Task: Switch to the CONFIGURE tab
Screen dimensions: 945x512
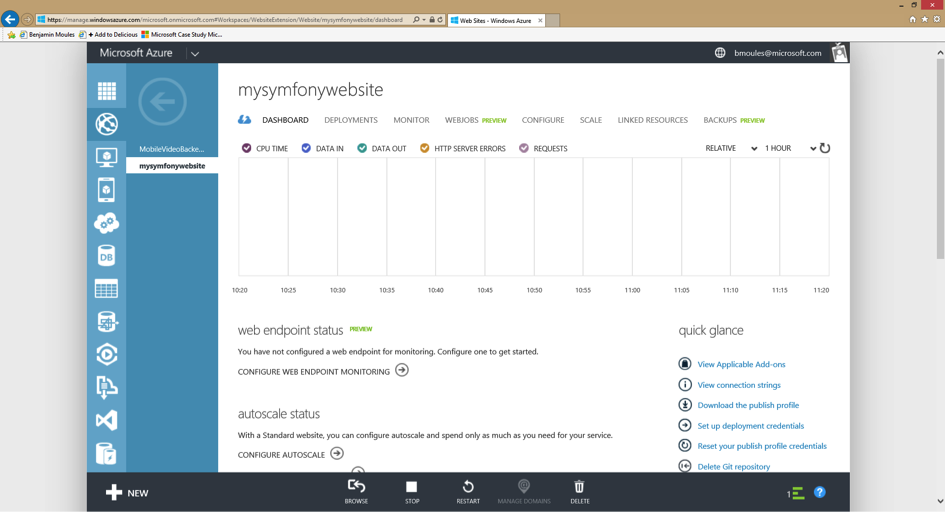Action: click(543, 120)
